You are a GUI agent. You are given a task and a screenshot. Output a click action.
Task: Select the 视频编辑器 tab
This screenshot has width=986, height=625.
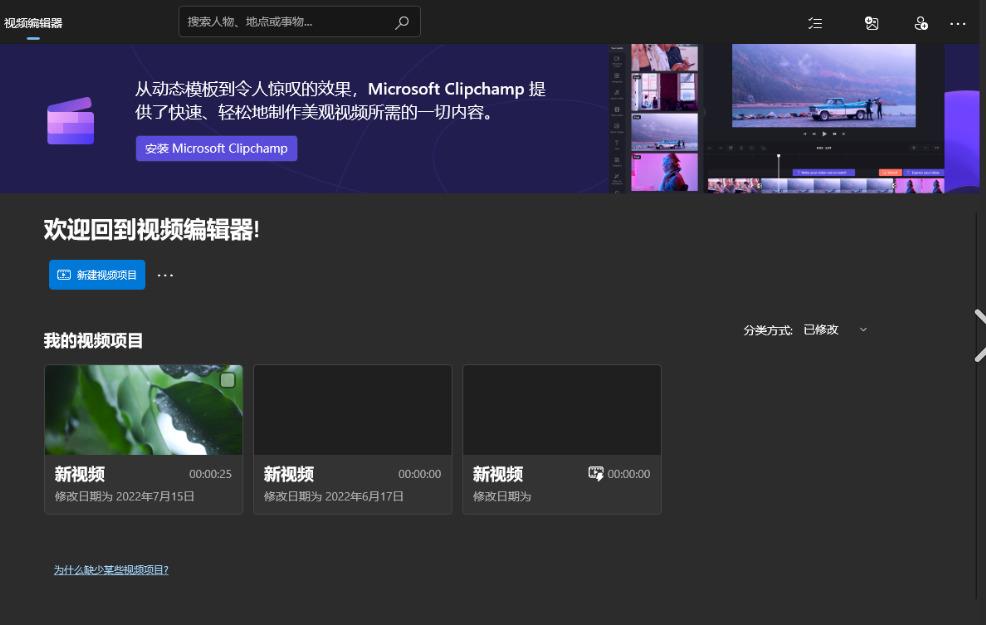[x=33, y=23]
